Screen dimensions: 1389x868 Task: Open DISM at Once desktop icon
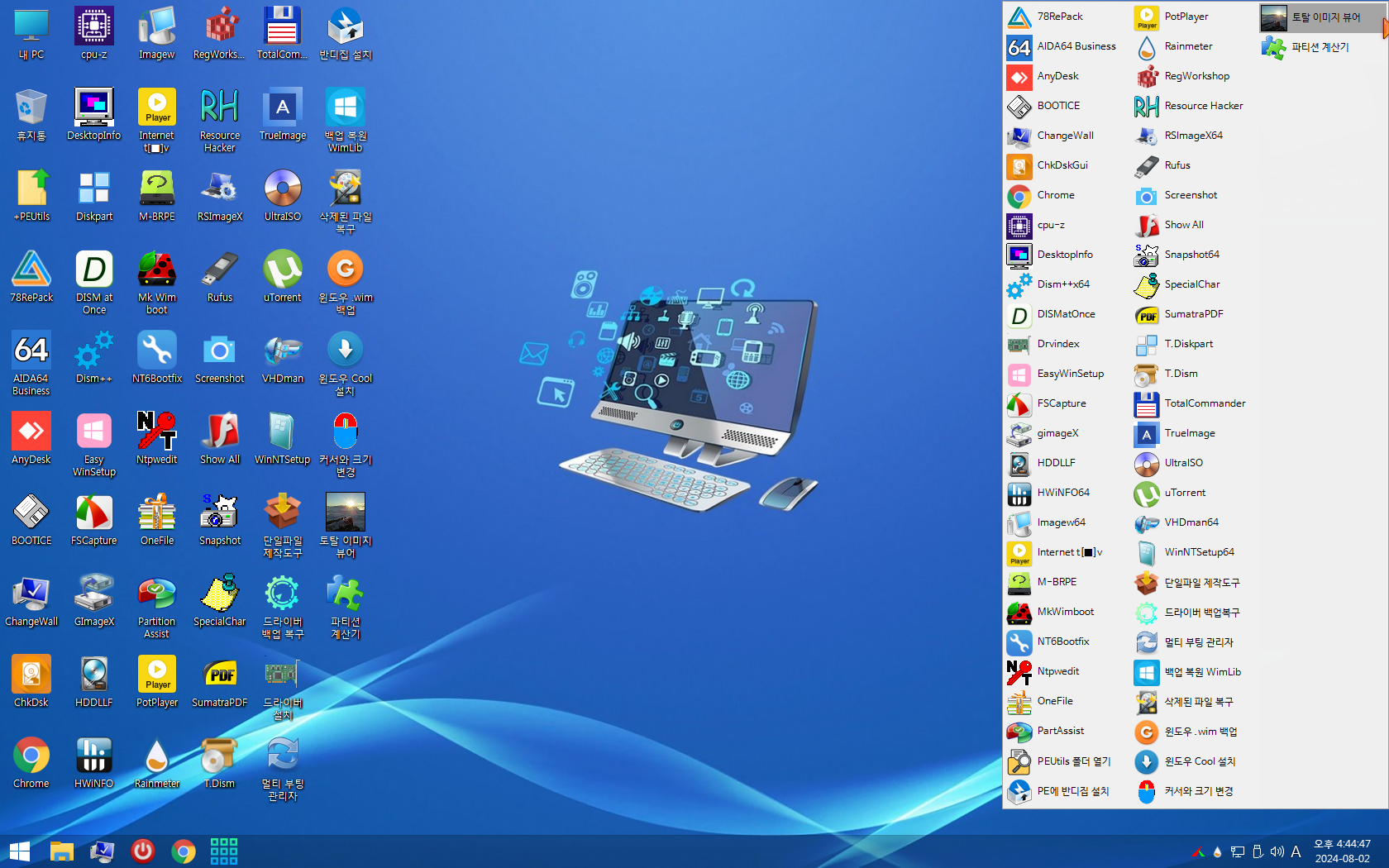(93, 283)
